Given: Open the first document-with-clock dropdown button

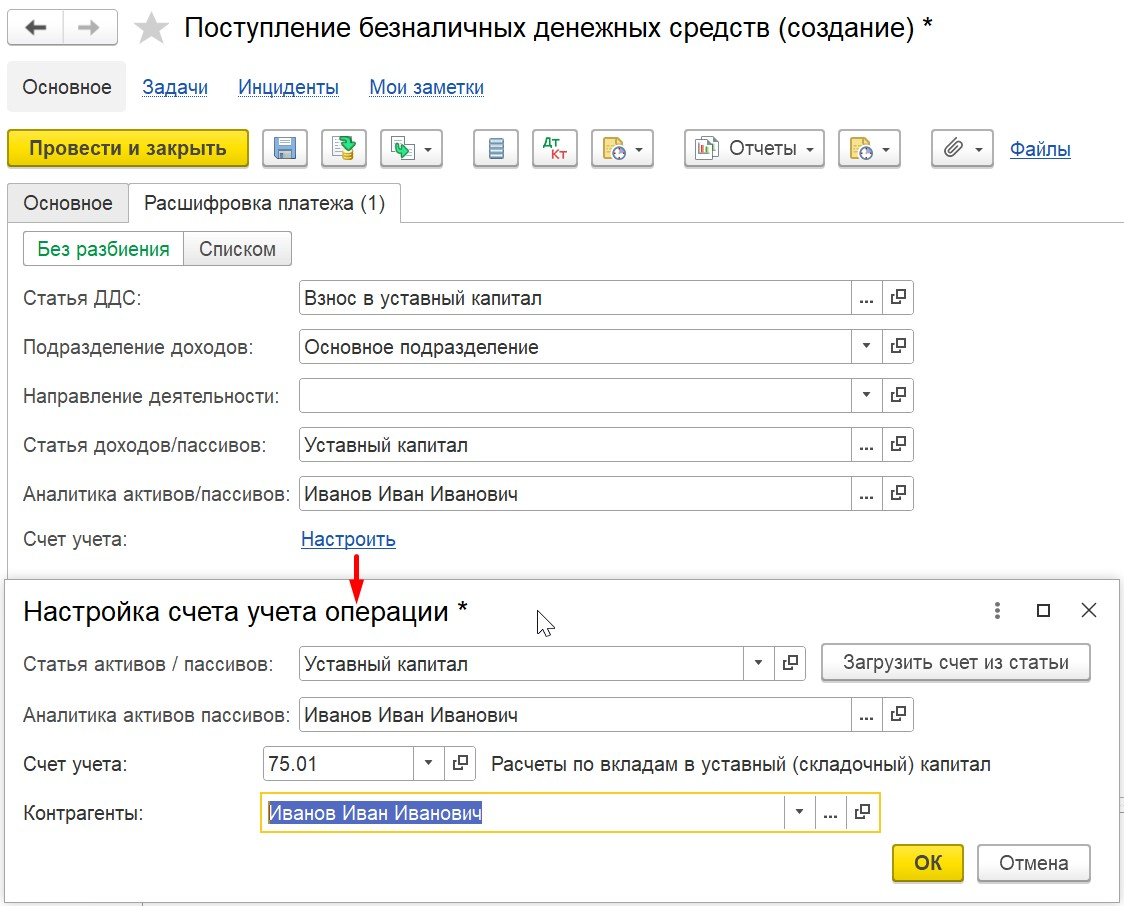Looking at the screenshot, I should (622, 148).
